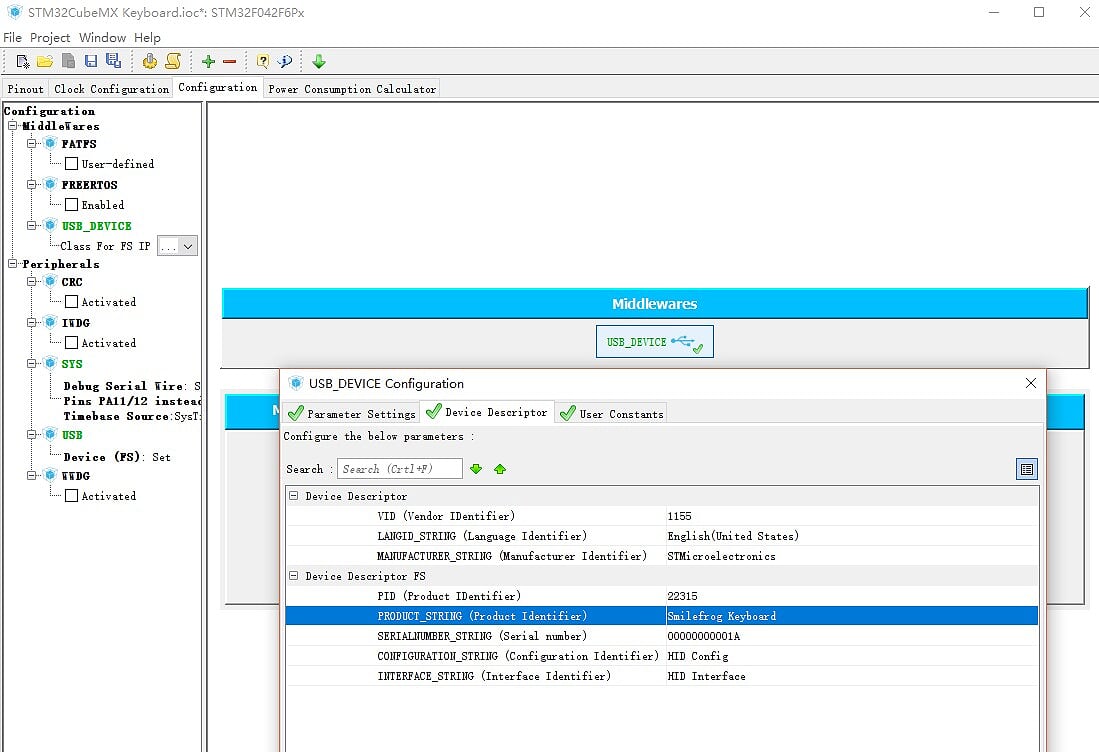The image size is (1099, 752).
Task: Toggle the description view list icon
Action: pyautogui.click(x=1027, y=469)
